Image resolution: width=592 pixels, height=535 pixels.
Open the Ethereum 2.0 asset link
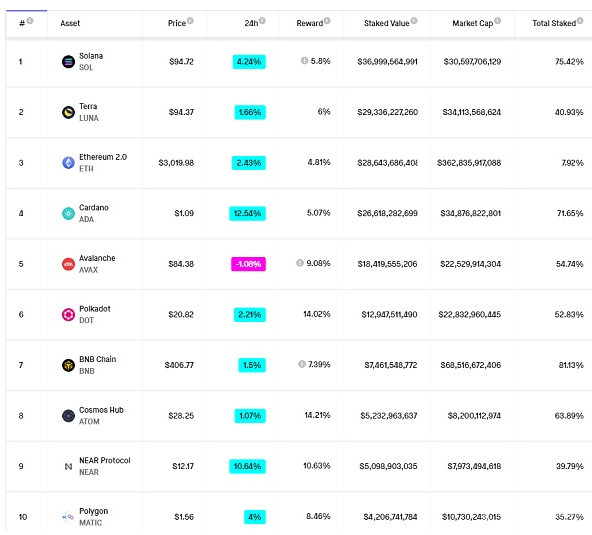[103, 157]
